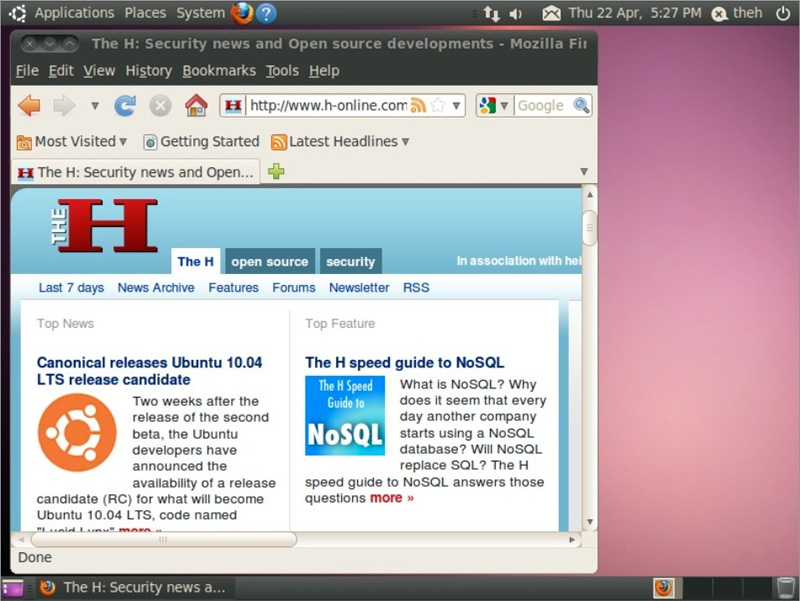The width and height of the screenshot is (800, 601).
Task: Open the History menu
Action: coord(148,71)
